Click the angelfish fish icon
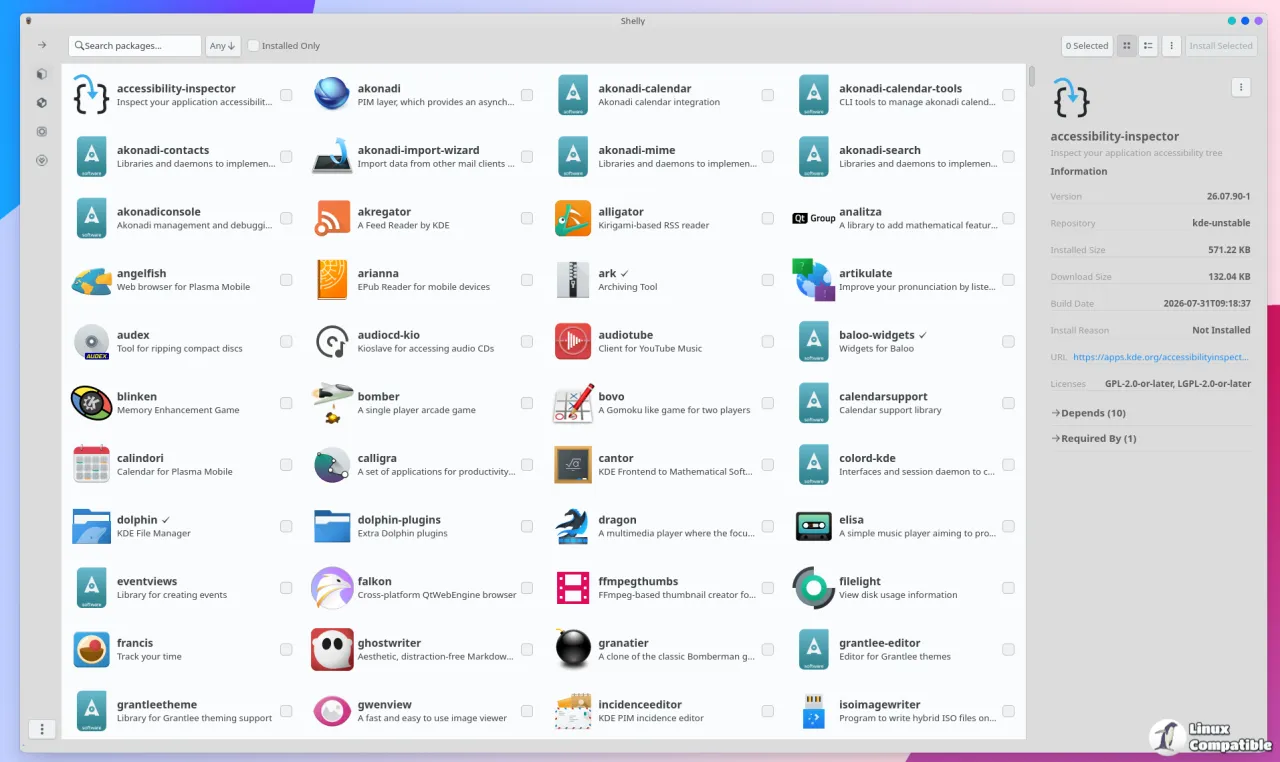The width and height of the screenshot is (1280, 762). point(91,280)
